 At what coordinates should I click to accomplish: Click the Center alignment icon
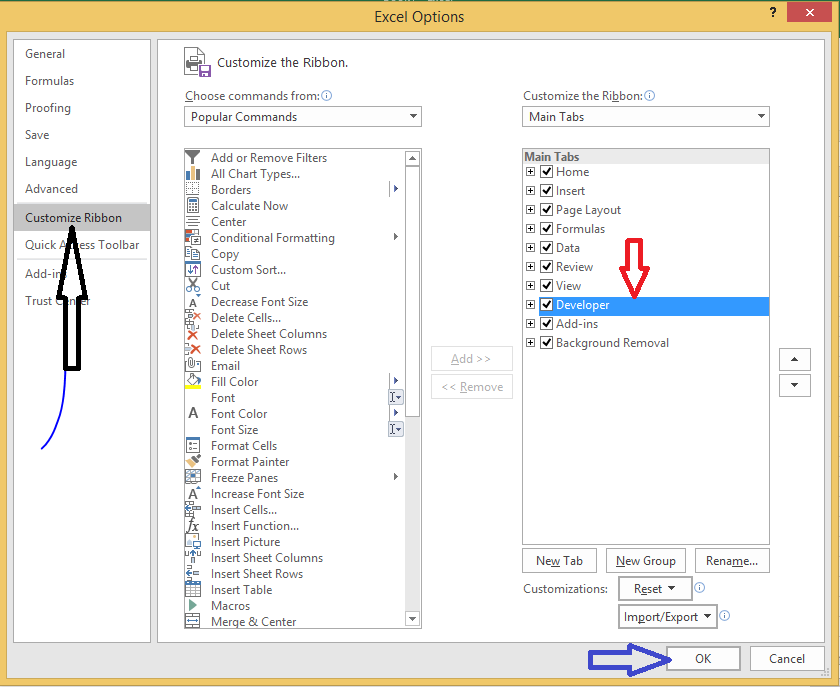coord(192,221)
